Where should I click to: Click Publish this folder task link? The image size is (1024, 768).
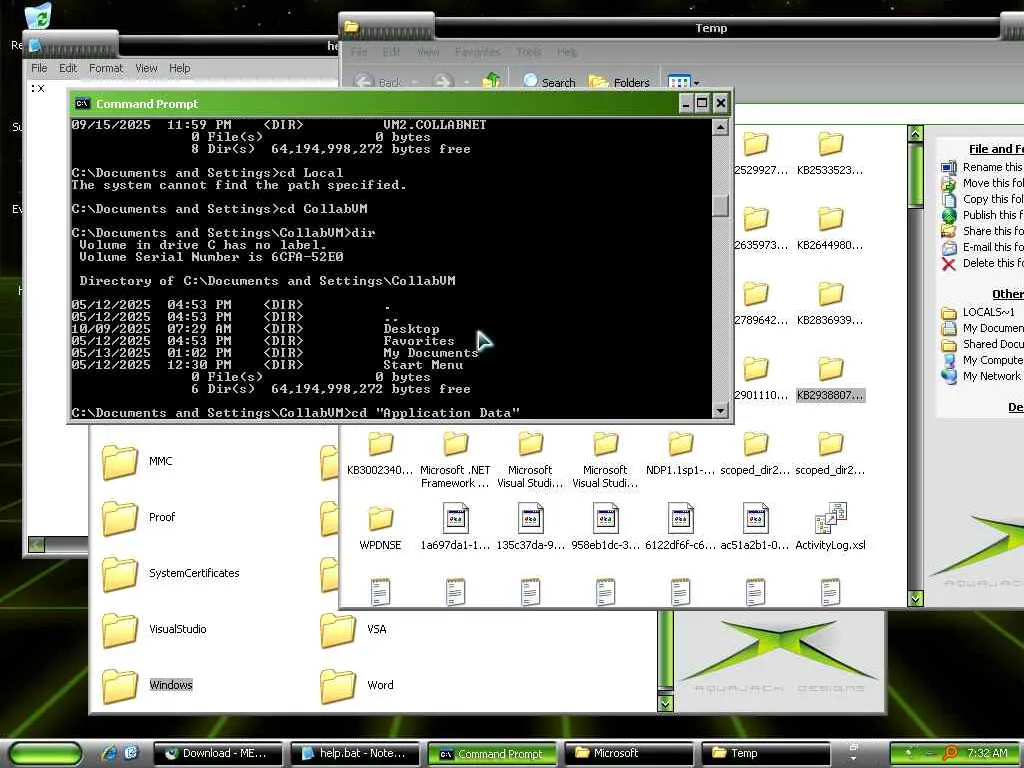[x=982, y=215]
